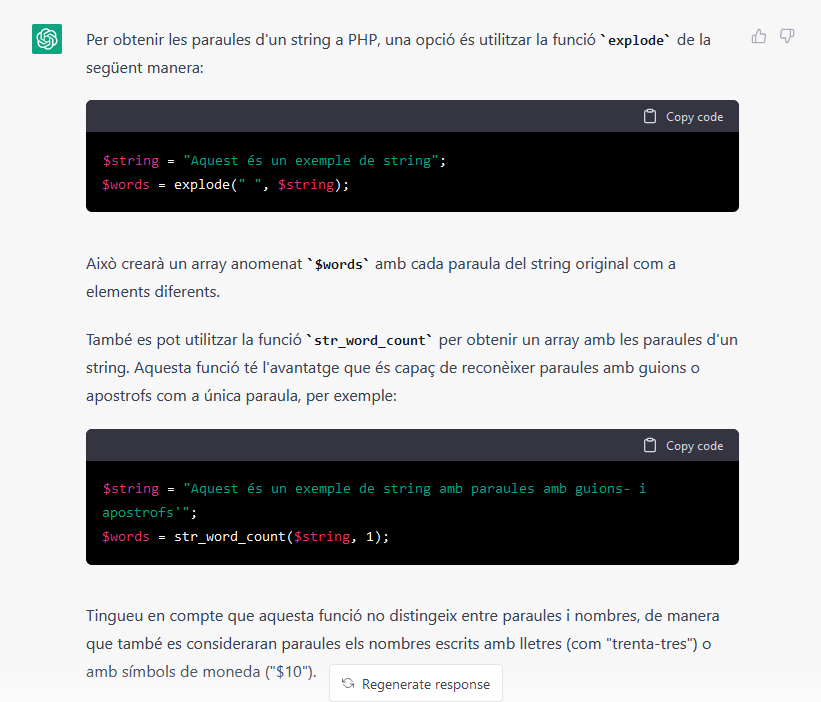Image resolution: width=821 pixels, height=702 pixels.
Task: Click the str_word_count($string, 1) code line
Action: pos(246,537)
